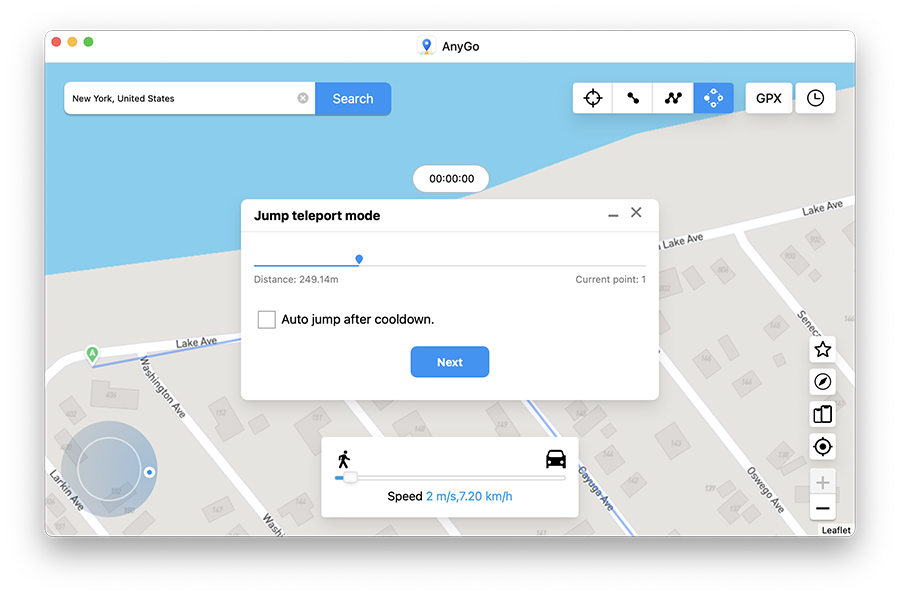Zoom out the map with minus button
The image size is (900, 596).
[x=822, y=509]
